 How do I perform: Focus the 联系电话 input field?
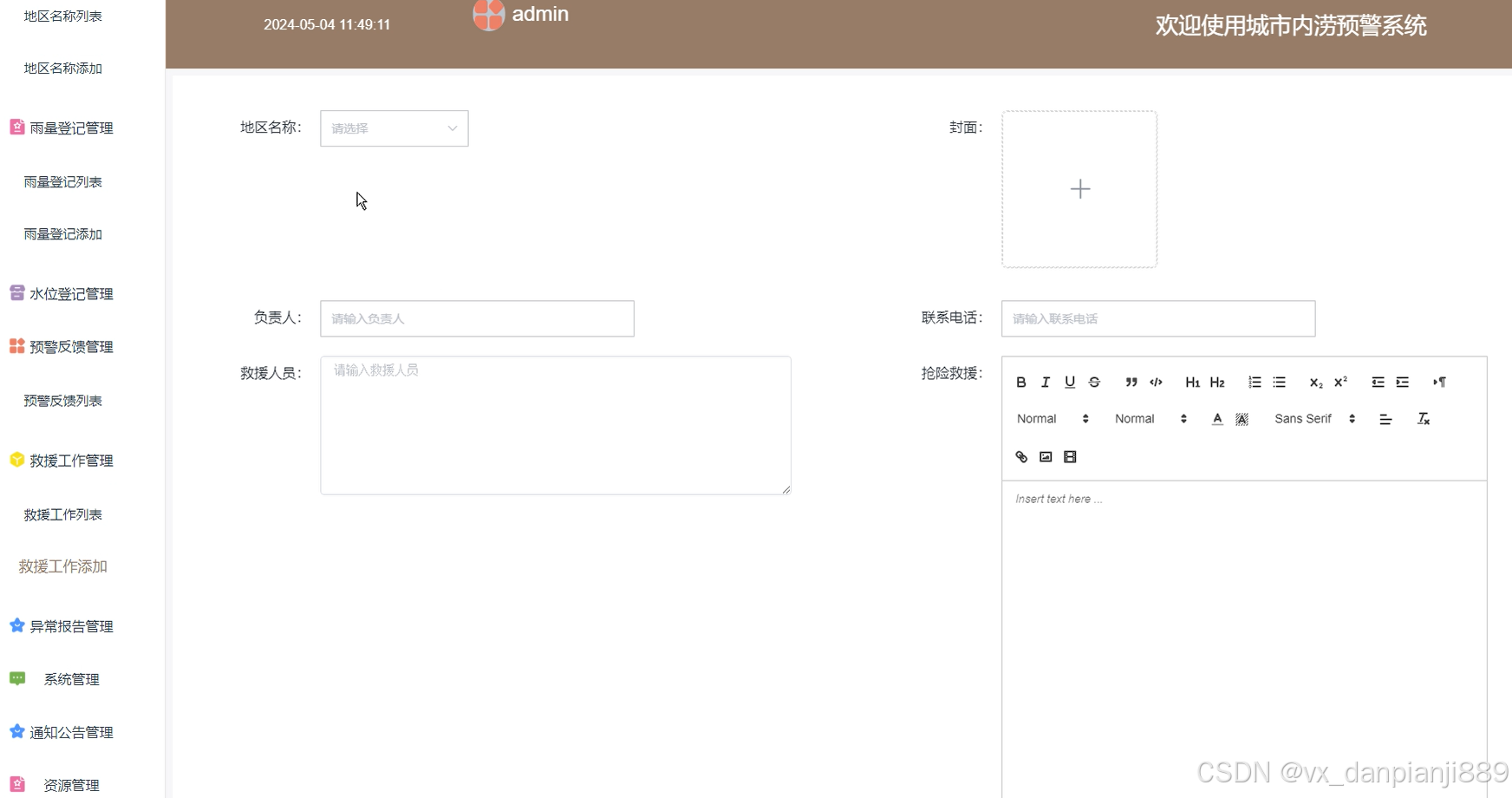click(x=1158, y=318)
